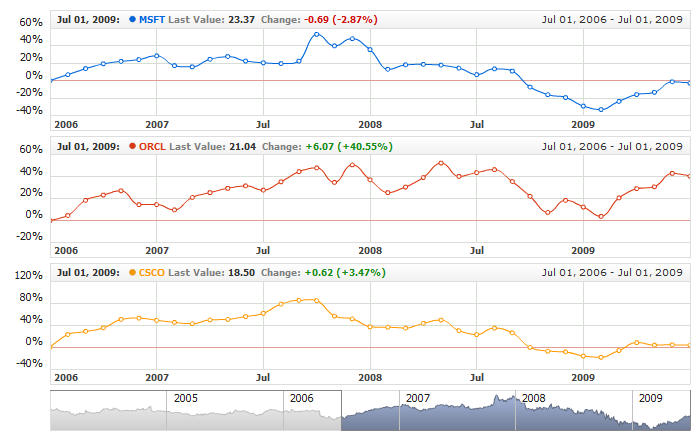Toggle the MSFT series legend label
The image size is (700, 440).
coord(152,19)
